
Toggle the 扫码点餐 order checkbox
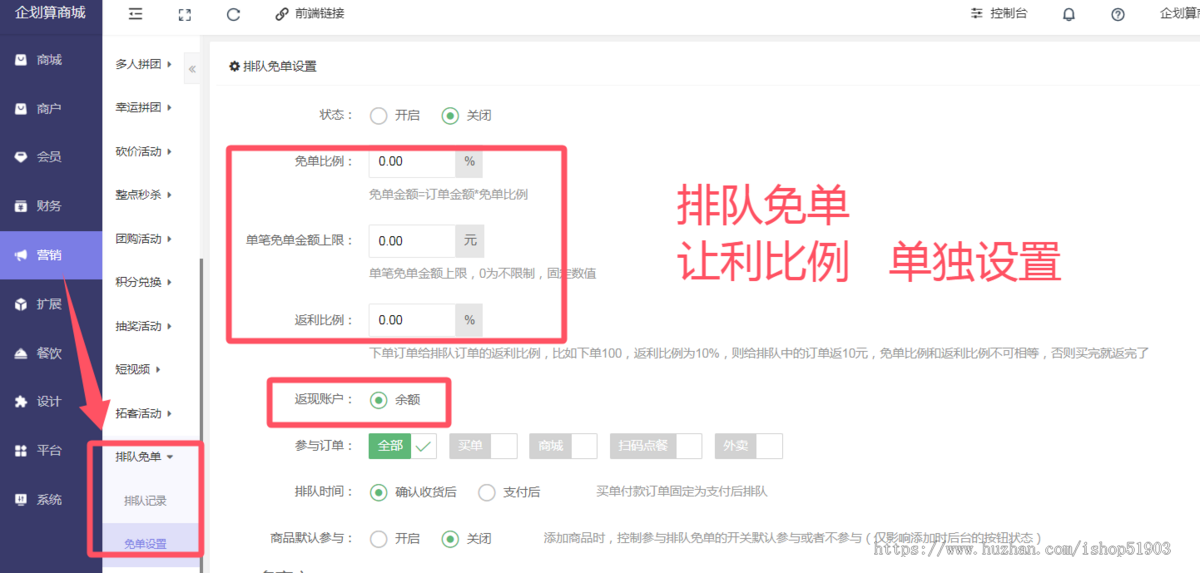click(x=656, y=446)
